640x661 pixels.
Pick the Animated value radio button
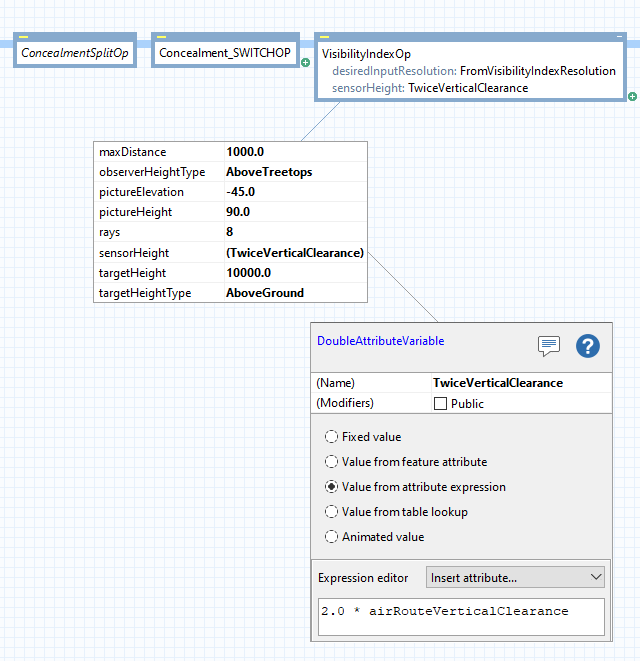pyautogui.click(x=331, y=537)
